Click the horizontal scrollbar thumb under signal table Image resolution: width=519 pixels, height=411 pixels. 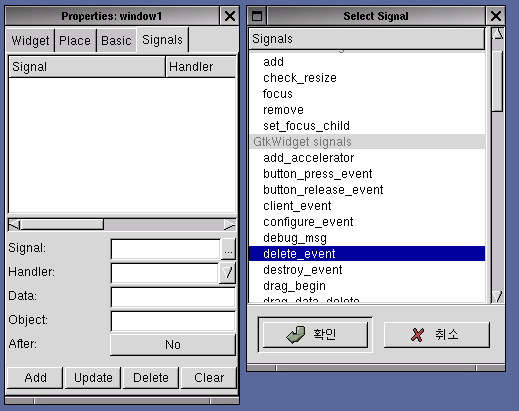62,225
